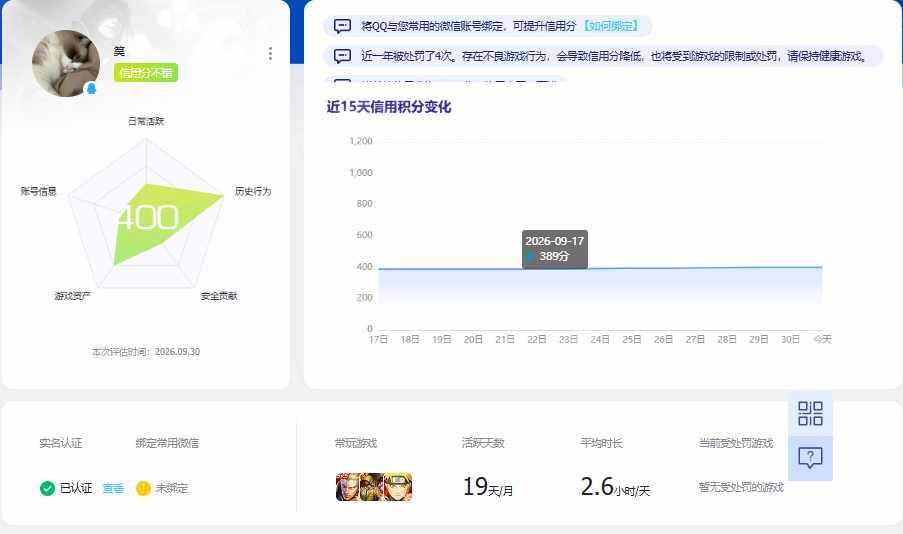Viewport: 903px width, 534px height.
Task: Click the 活跃天数 label
Action: (483, 443)
